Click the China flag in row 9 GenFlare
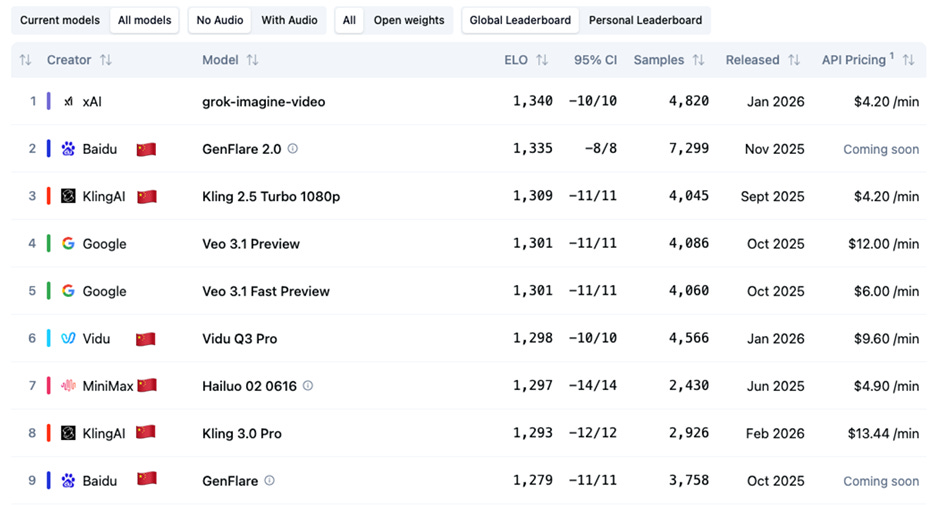This screenshot has height=505, width=937. click(x=146, y=479)
